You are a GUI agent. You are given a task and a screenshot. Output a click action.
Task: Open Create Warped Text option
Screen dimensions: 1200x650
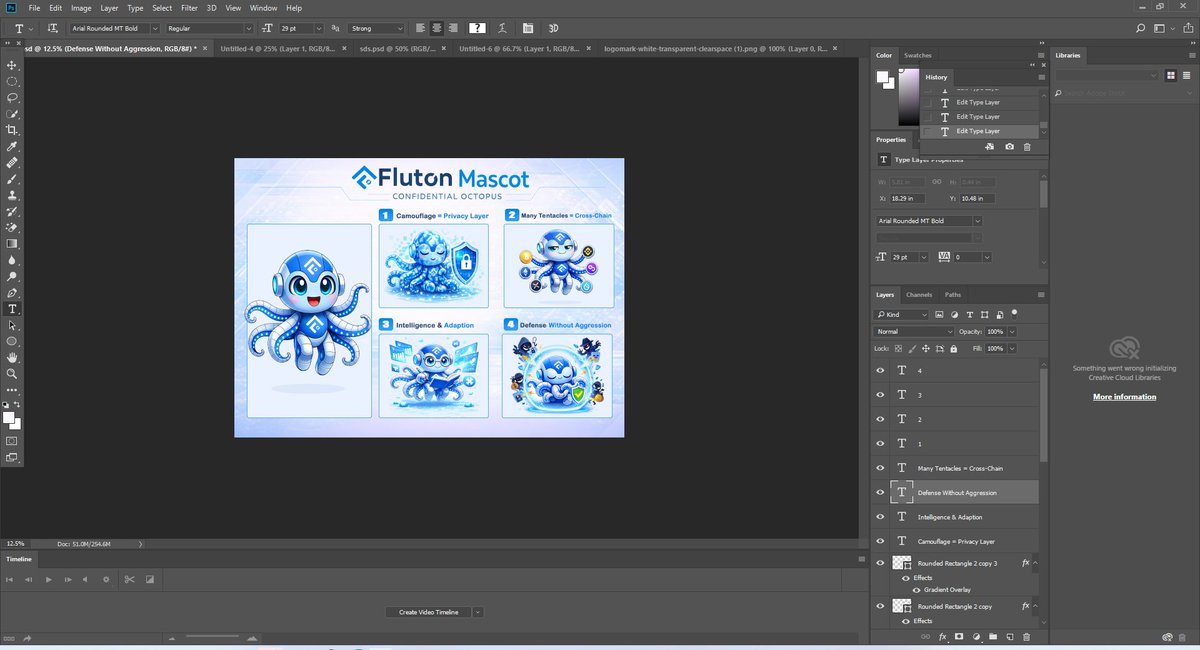(501, 28)
